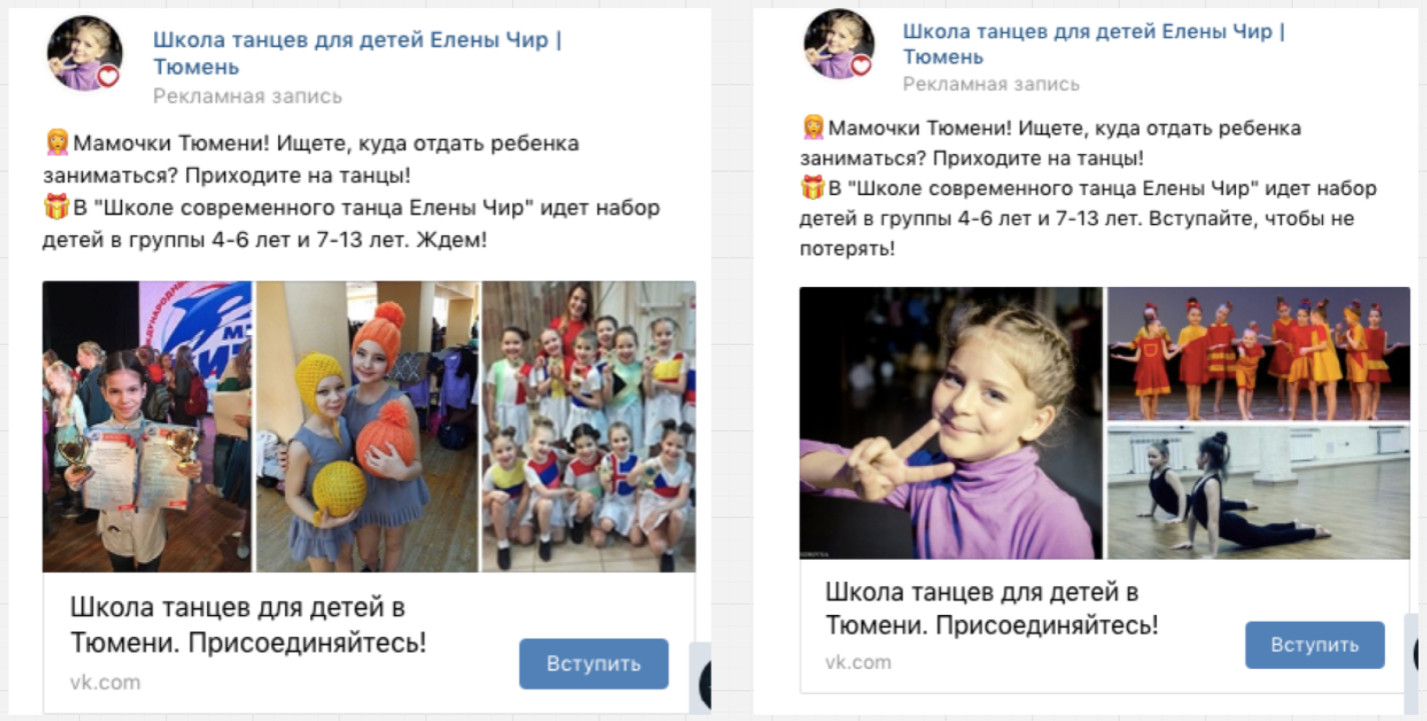The width and height of the screenshot is (1427, 721).
Task: Click the left ad's round profile avatar
Action: pos(84,53)
